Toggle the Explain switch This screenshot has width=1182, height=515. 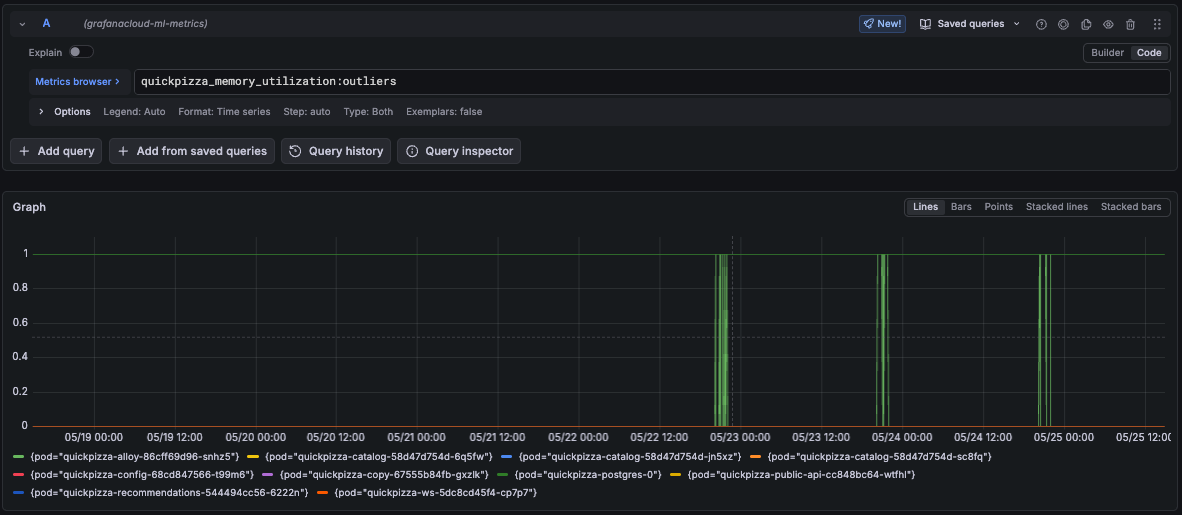(x=81, y=52)
